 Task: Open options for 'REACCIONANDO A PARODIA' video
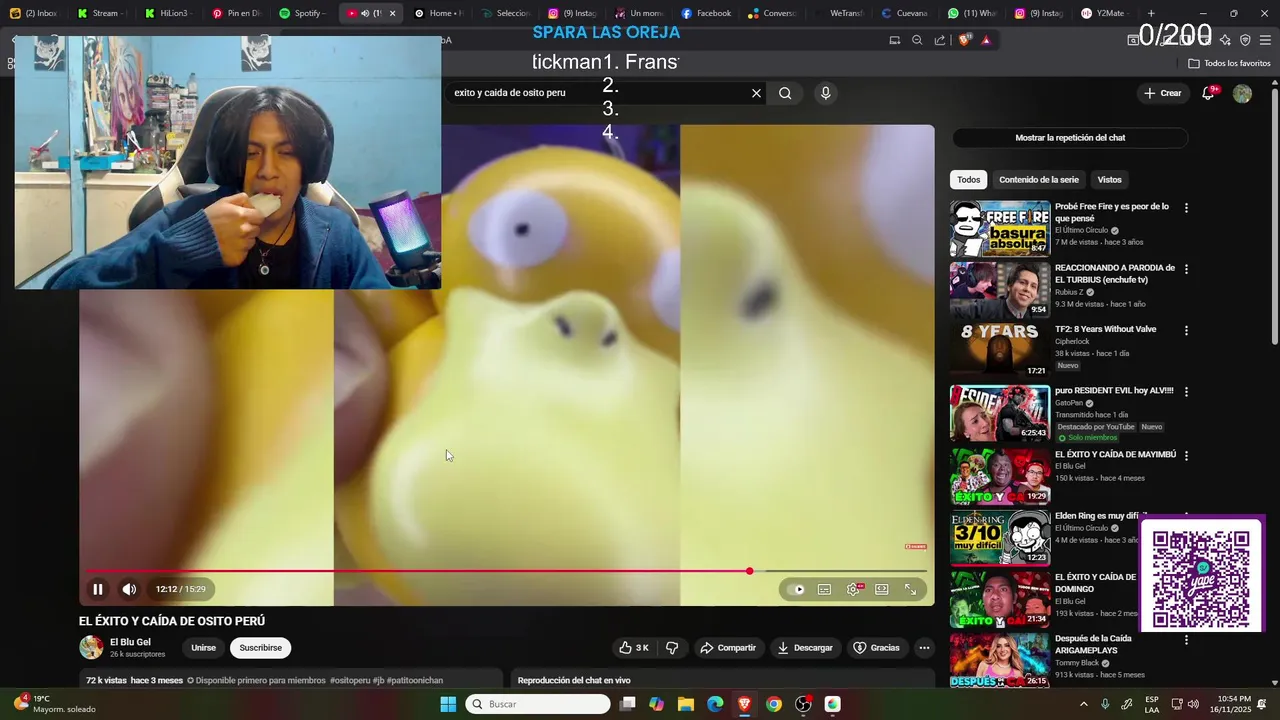click(1186, 269)
